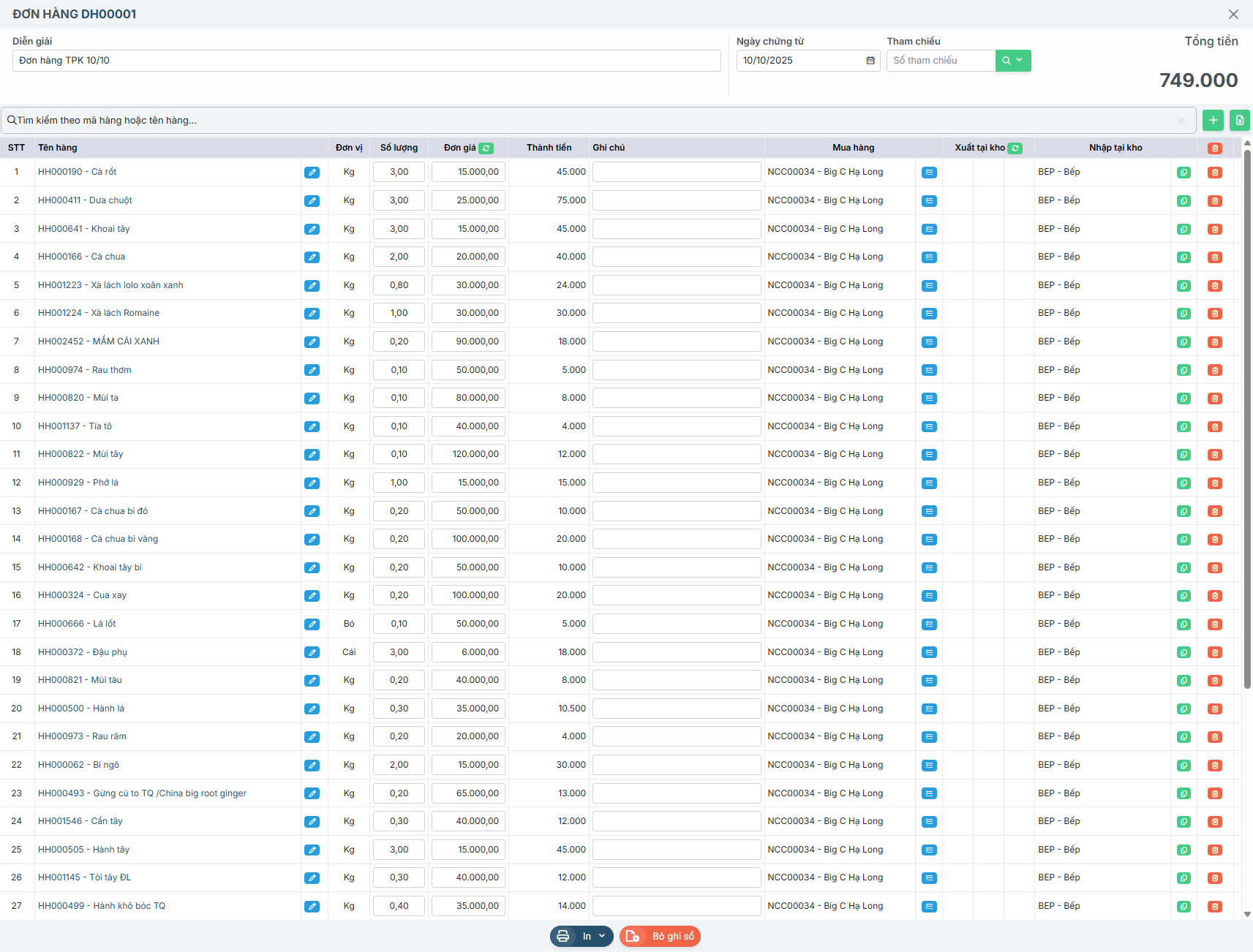The width and height of the screenshot is (1253, 952).
Task: Close the DH00001 order dialog
Action: point(1233,15)
